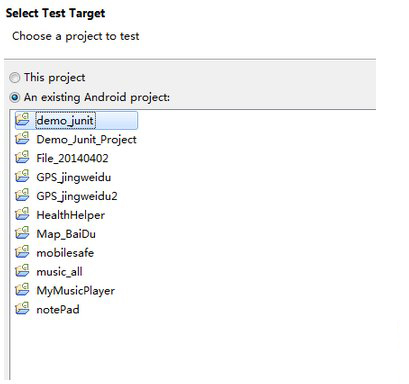The width and height of the screenshot is (409, 384).
Task: Click the notePad project folder icon
Action: 22,309
